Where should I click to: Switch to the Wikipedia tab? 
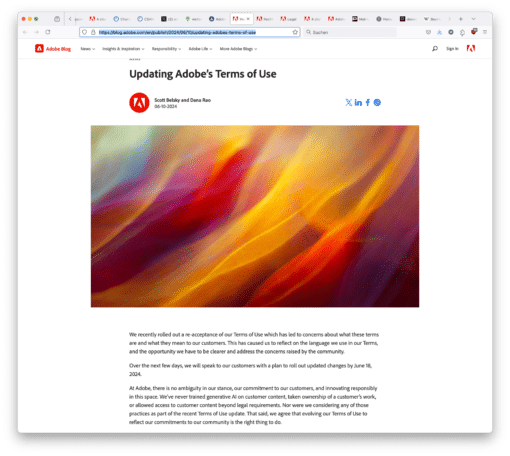pos(432,19)
